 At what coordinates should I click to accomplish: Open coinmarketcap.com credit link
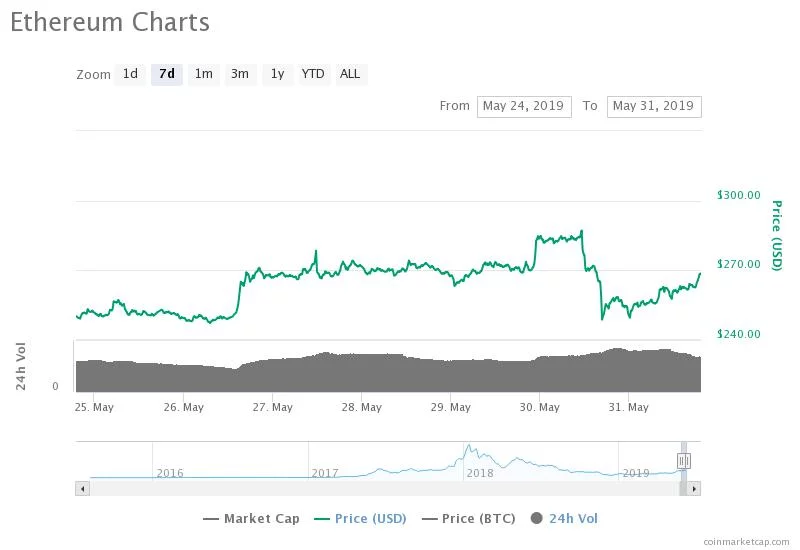pyautogui.click(x=745, y=540)
